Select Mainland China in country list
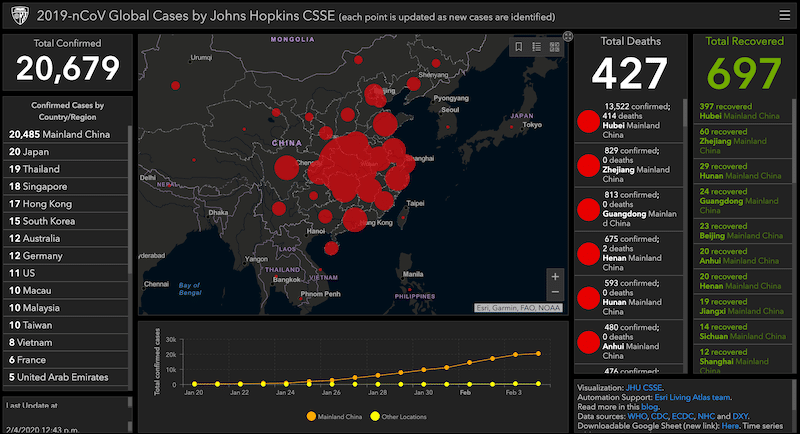Screen dimensions: 800x434 click(66, 135)
